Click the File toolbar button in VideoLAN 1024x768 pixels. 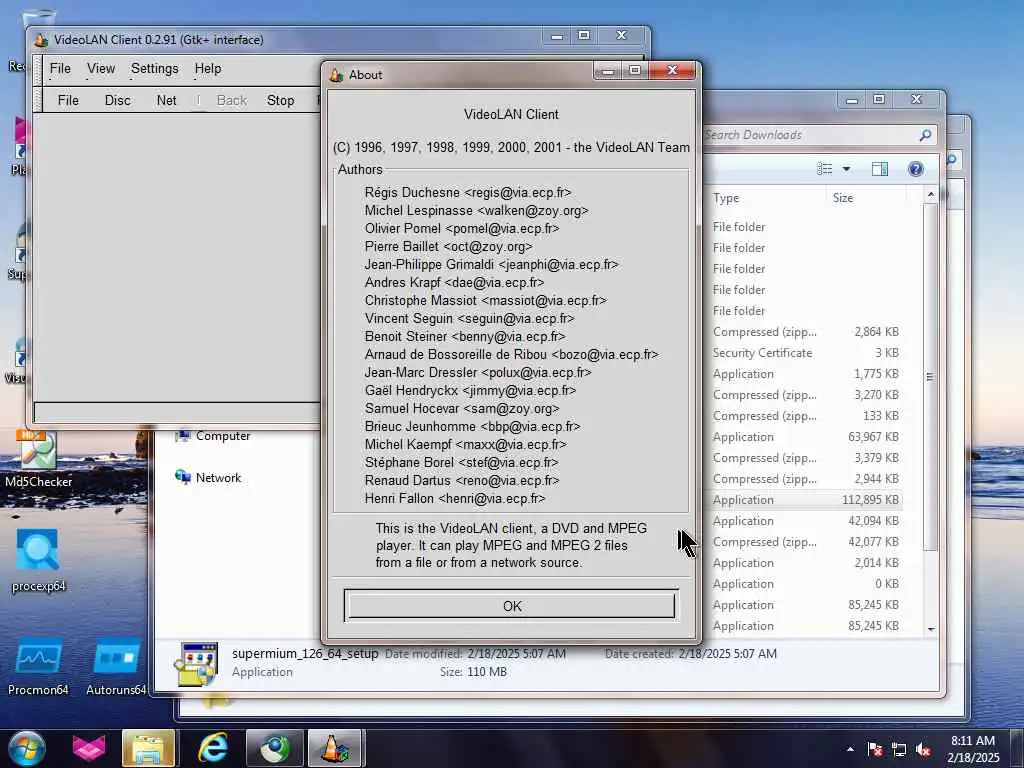68,101
